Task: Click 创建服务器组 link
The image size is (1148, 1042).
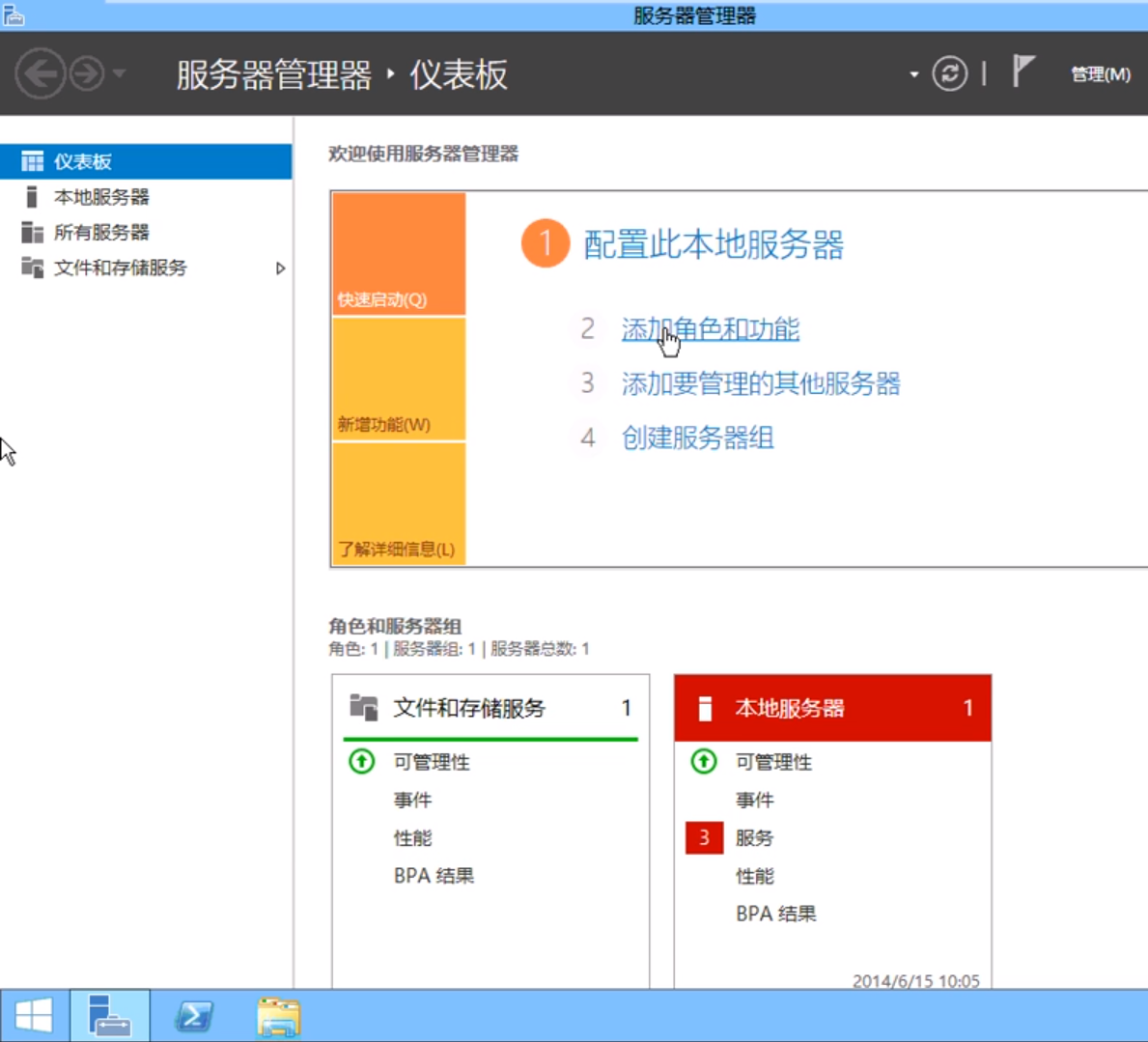Action: tap(697, 437)
